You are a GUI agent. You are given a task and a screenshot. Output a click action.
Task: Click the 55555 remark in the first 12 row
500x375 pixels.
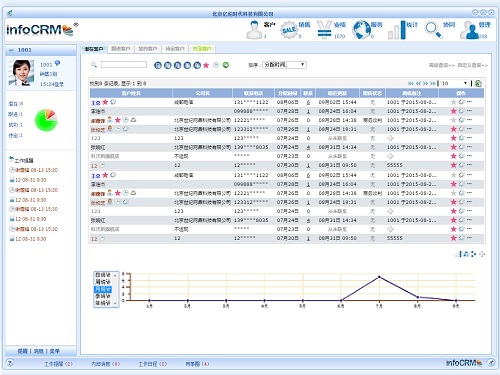(395, 165)
